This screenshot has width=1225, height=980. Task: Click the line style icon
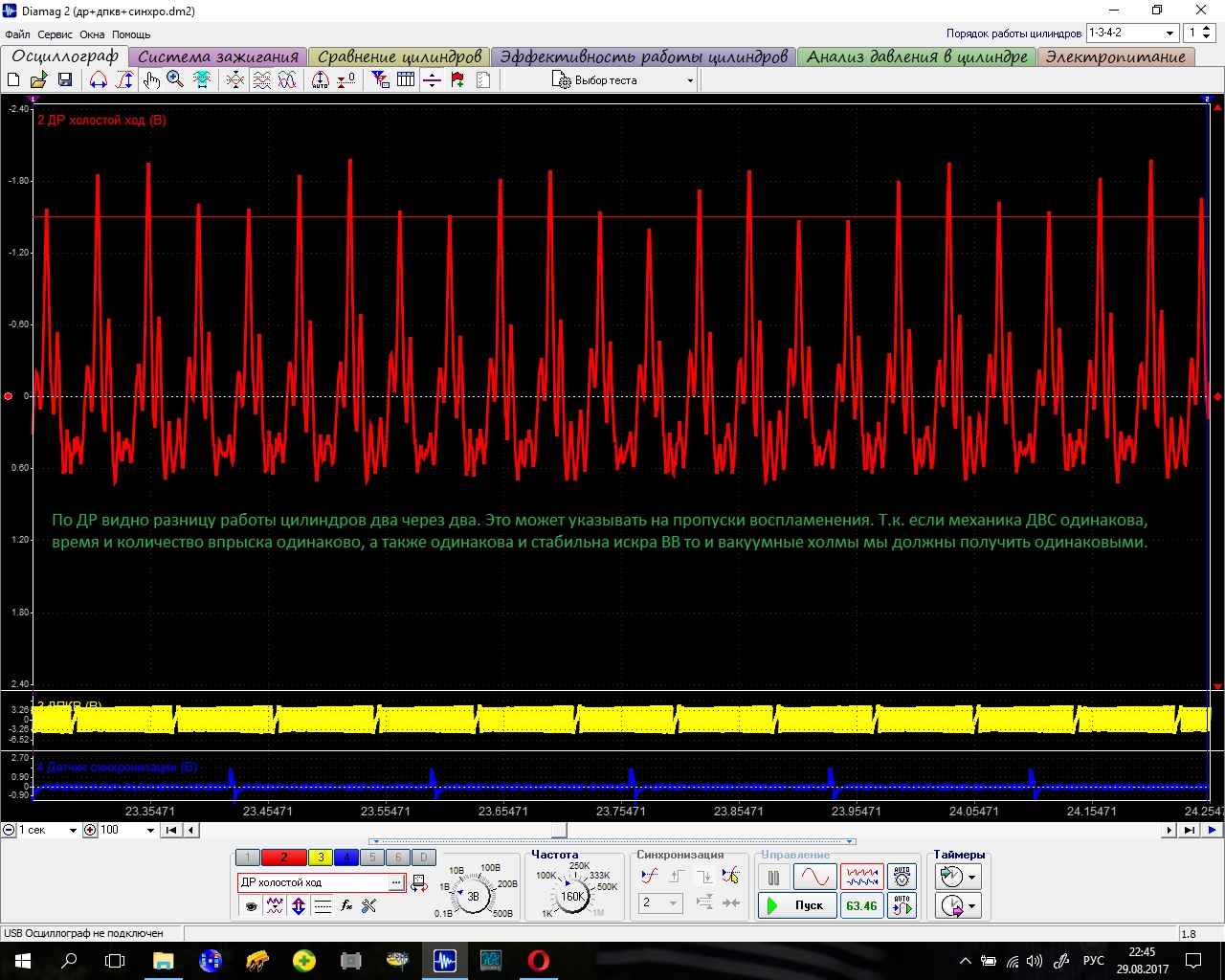click(323, 905)
